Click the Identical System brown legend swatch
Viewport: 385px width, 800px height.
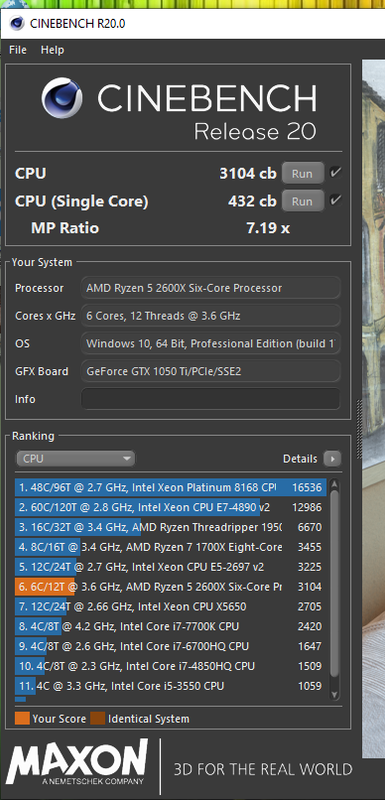tap(97, 719)
